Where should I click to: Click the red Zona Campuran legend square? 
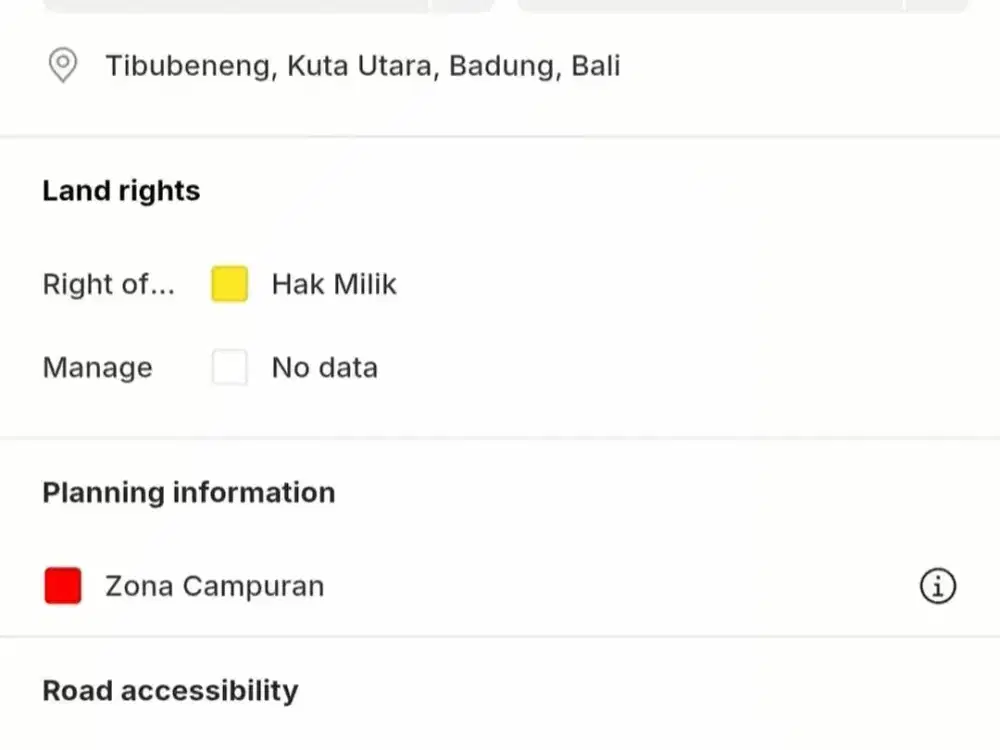point(62,586)
